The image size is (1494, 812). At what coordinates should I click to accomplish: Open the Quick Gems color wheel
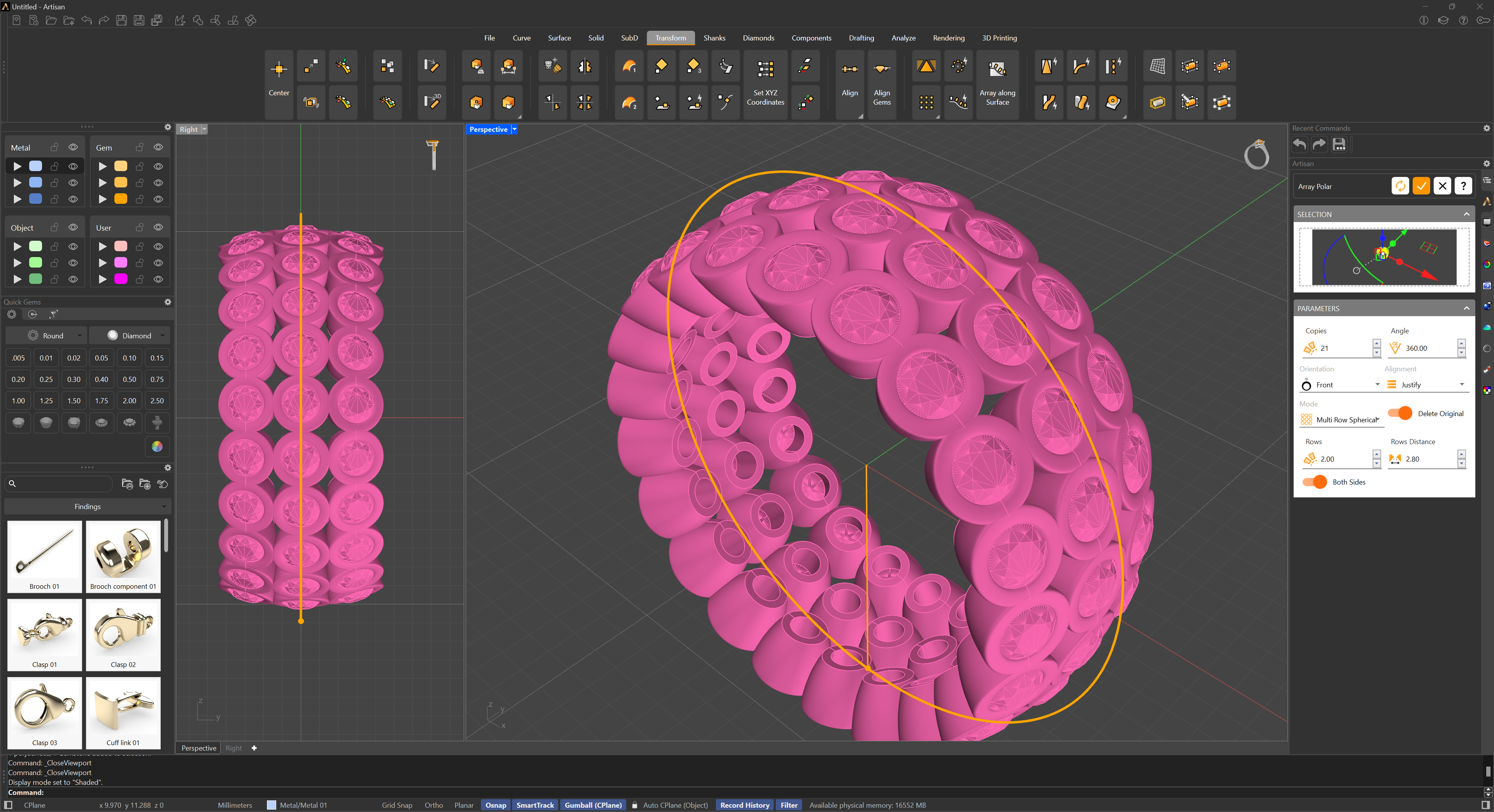tap(157, 446)
